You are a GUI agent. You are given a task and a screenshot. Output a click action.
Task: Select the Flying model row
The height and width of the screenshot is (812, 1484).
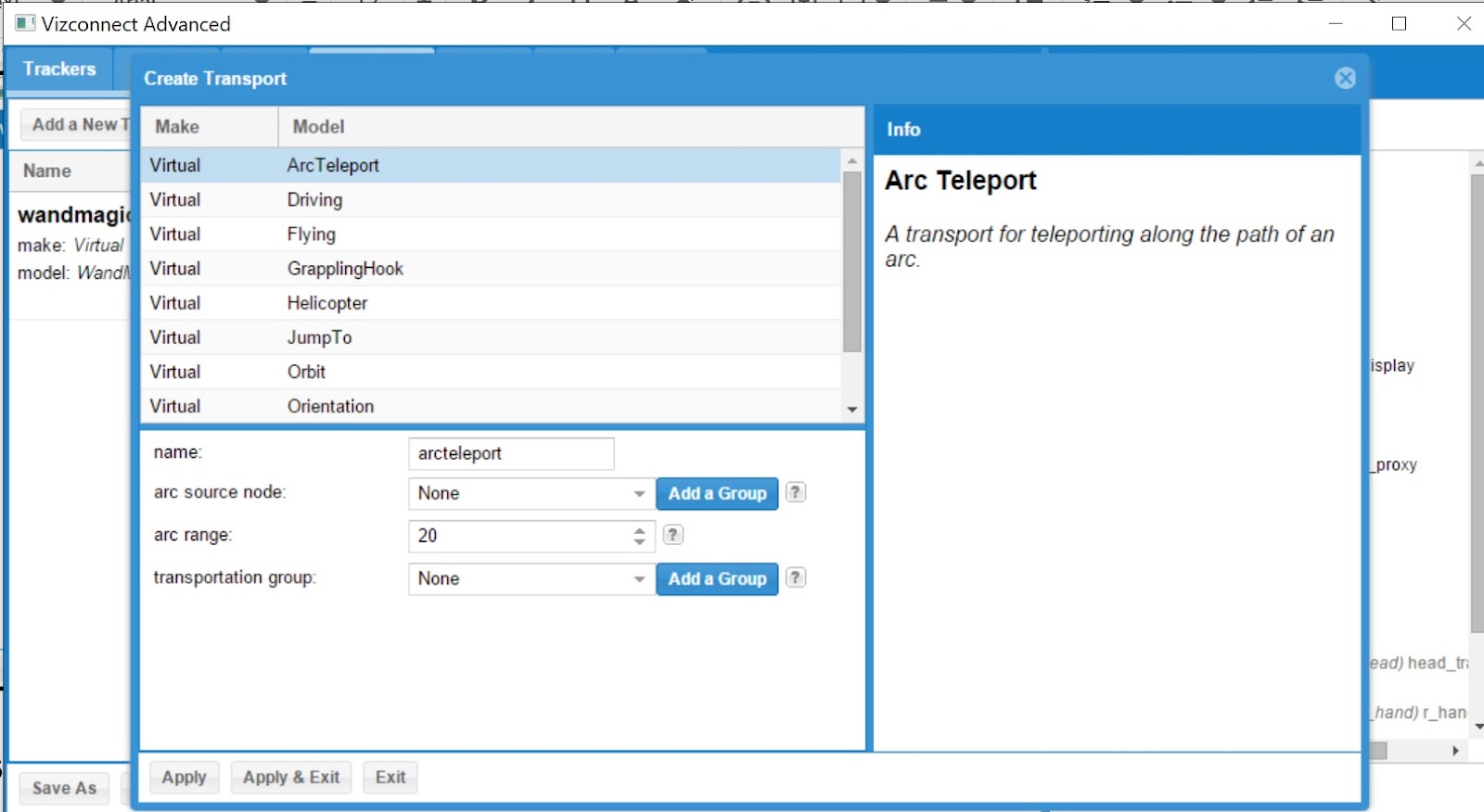pos(492,234)
